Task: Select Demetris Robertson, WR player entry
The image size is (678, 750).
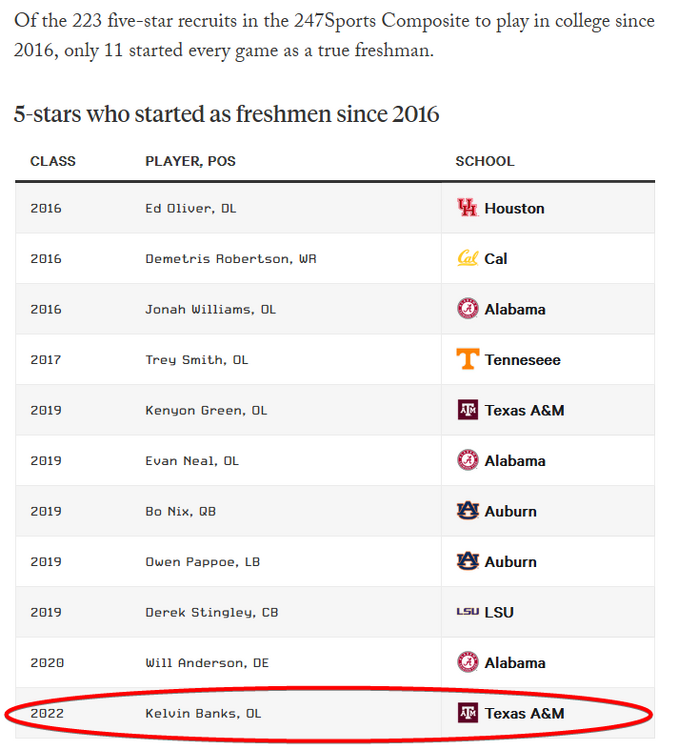Action: (x=231, y=258)
